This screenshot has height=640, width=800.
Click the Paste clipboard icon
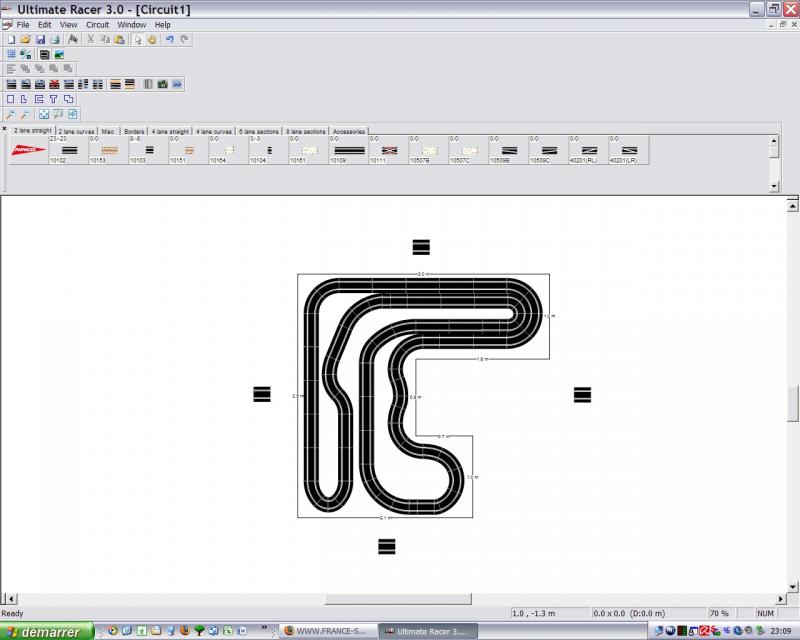point(119,39)
